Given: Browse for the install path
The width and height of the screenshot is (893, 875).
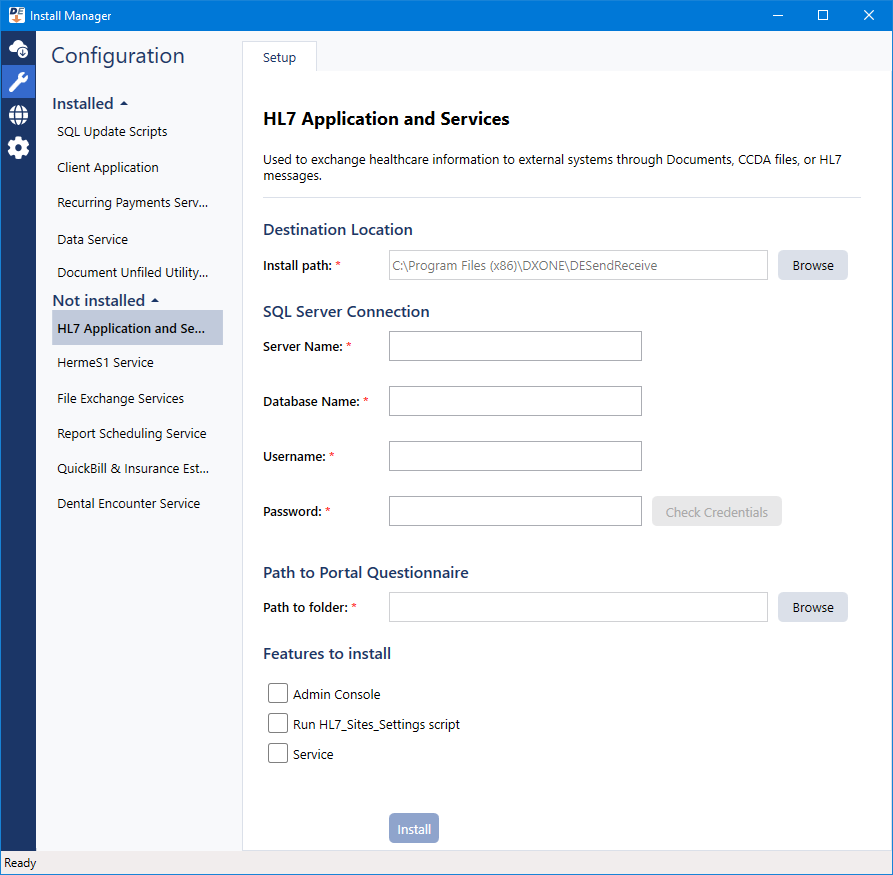Looking at the screenshot, I should point(812,265).
